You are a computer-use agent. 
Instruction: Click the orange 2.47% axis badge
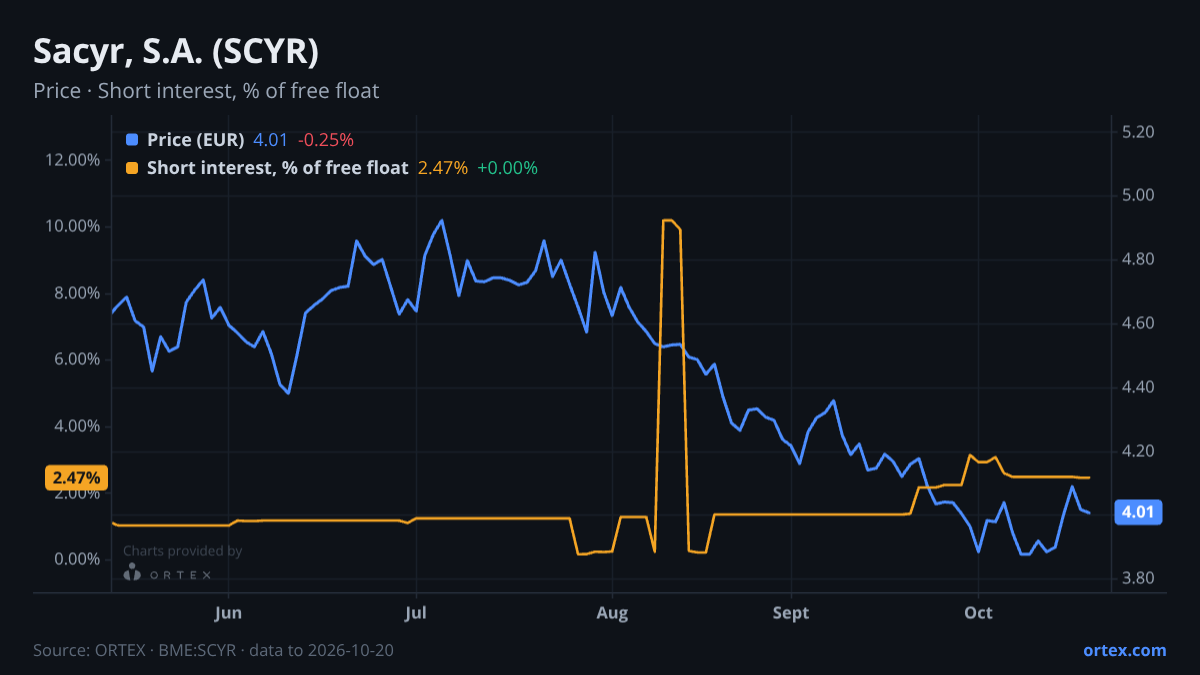tap(76, 477)
